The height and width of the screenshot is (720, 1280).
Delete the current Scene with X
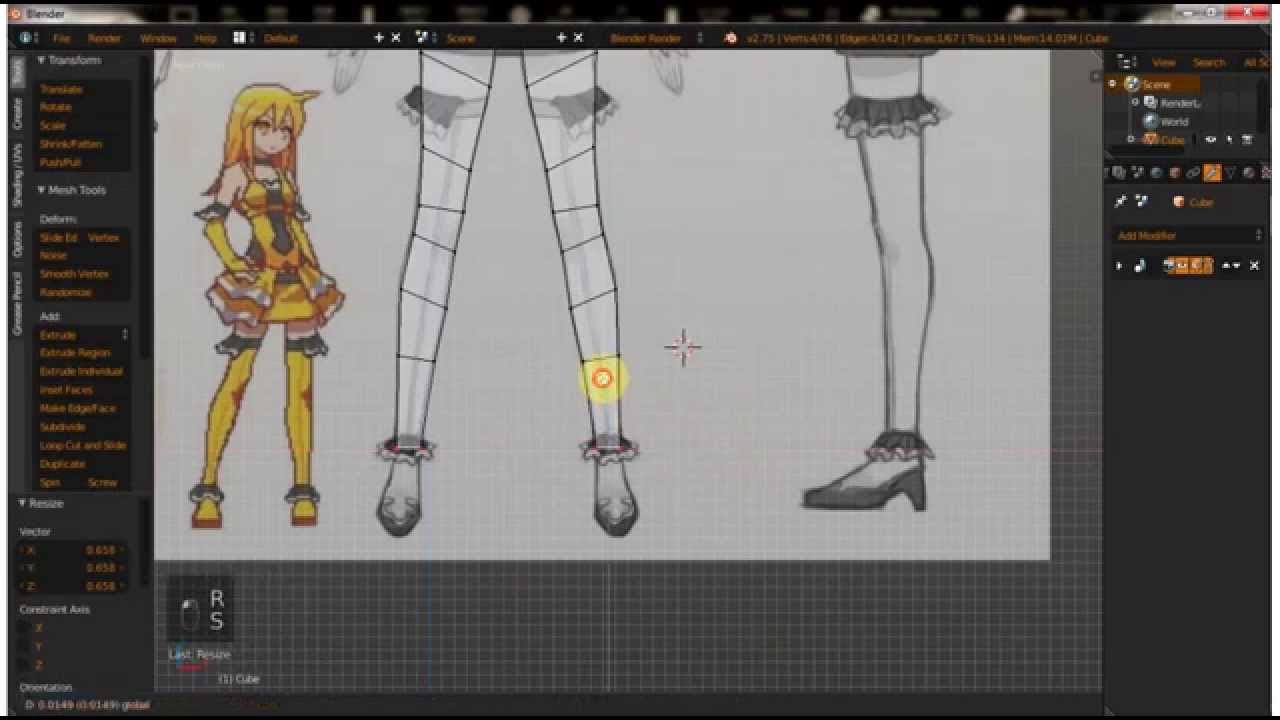pos(578,38)
